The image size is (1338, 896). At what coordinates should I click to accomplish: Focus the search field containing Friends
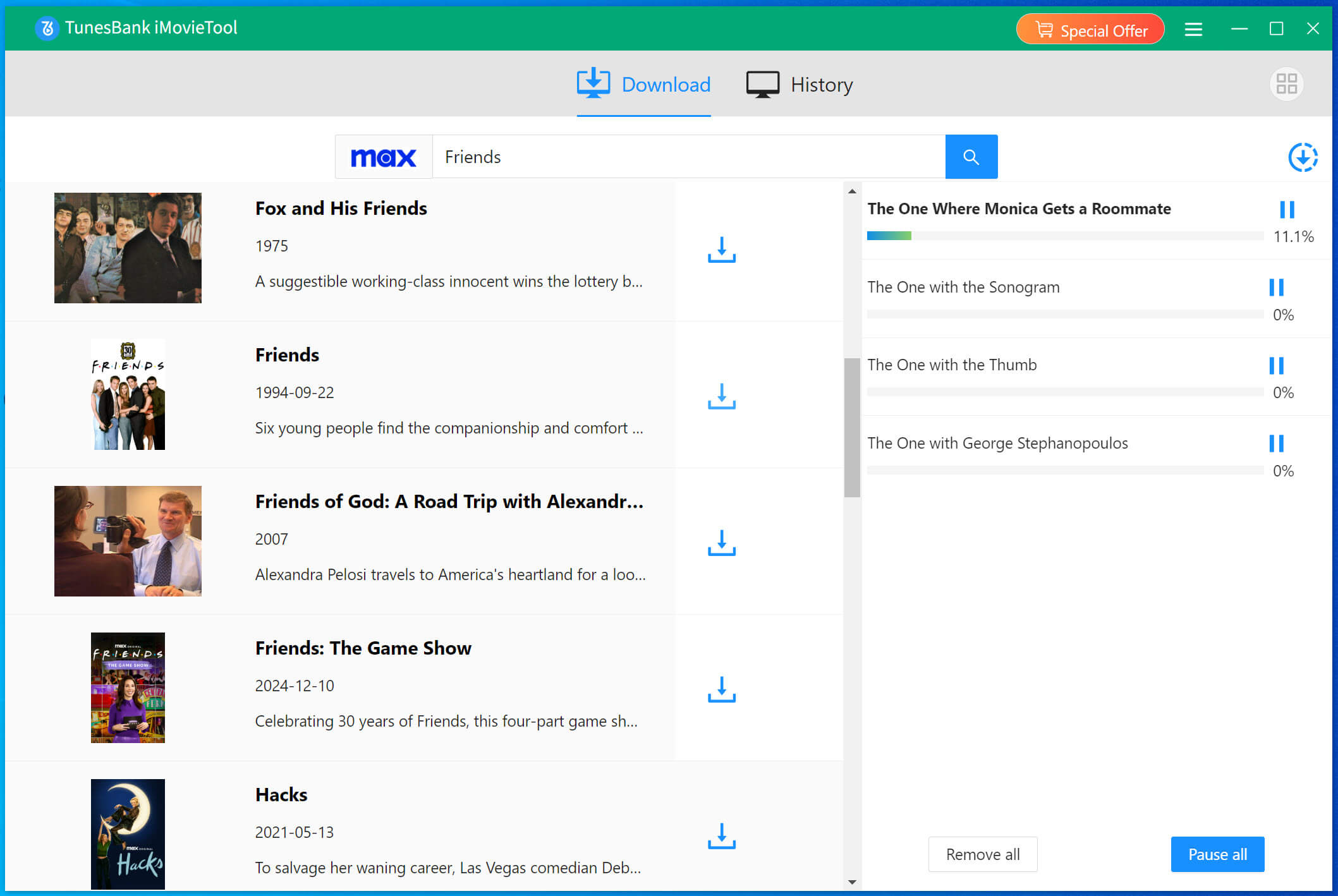pos(689,157)
